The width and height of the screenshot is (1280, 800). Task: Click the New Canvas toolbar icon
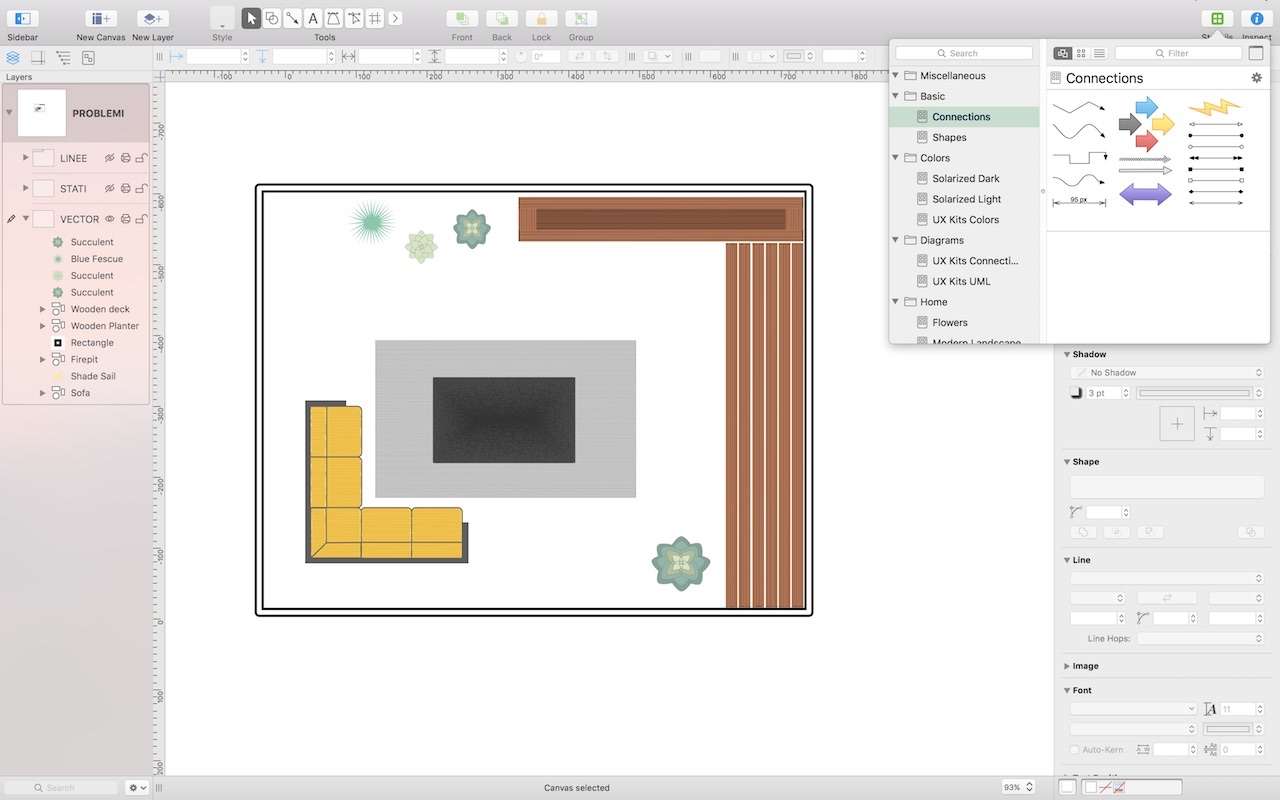pos(100,18)
